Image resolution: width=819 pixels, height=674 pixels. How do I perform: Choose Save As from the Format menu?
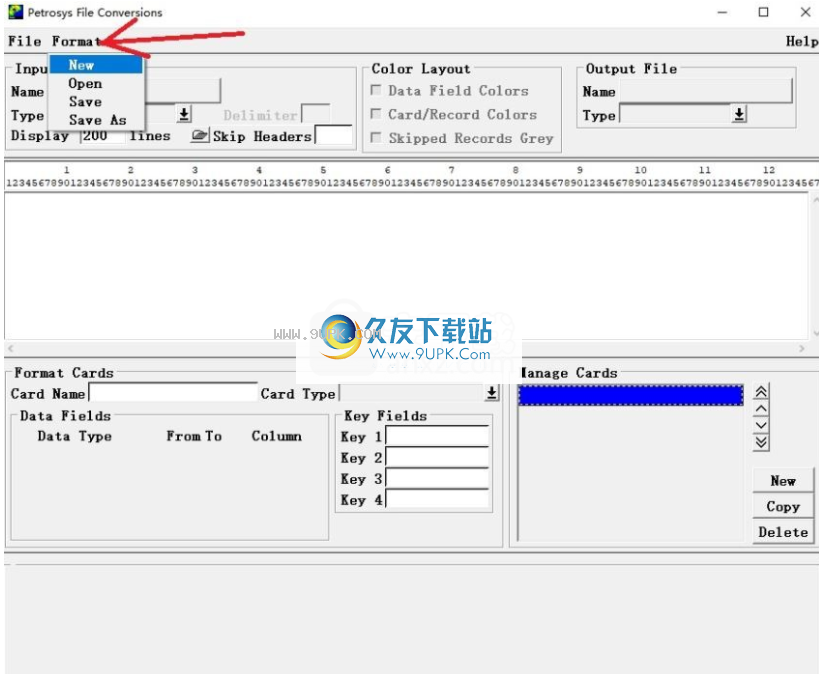(96, 120)
